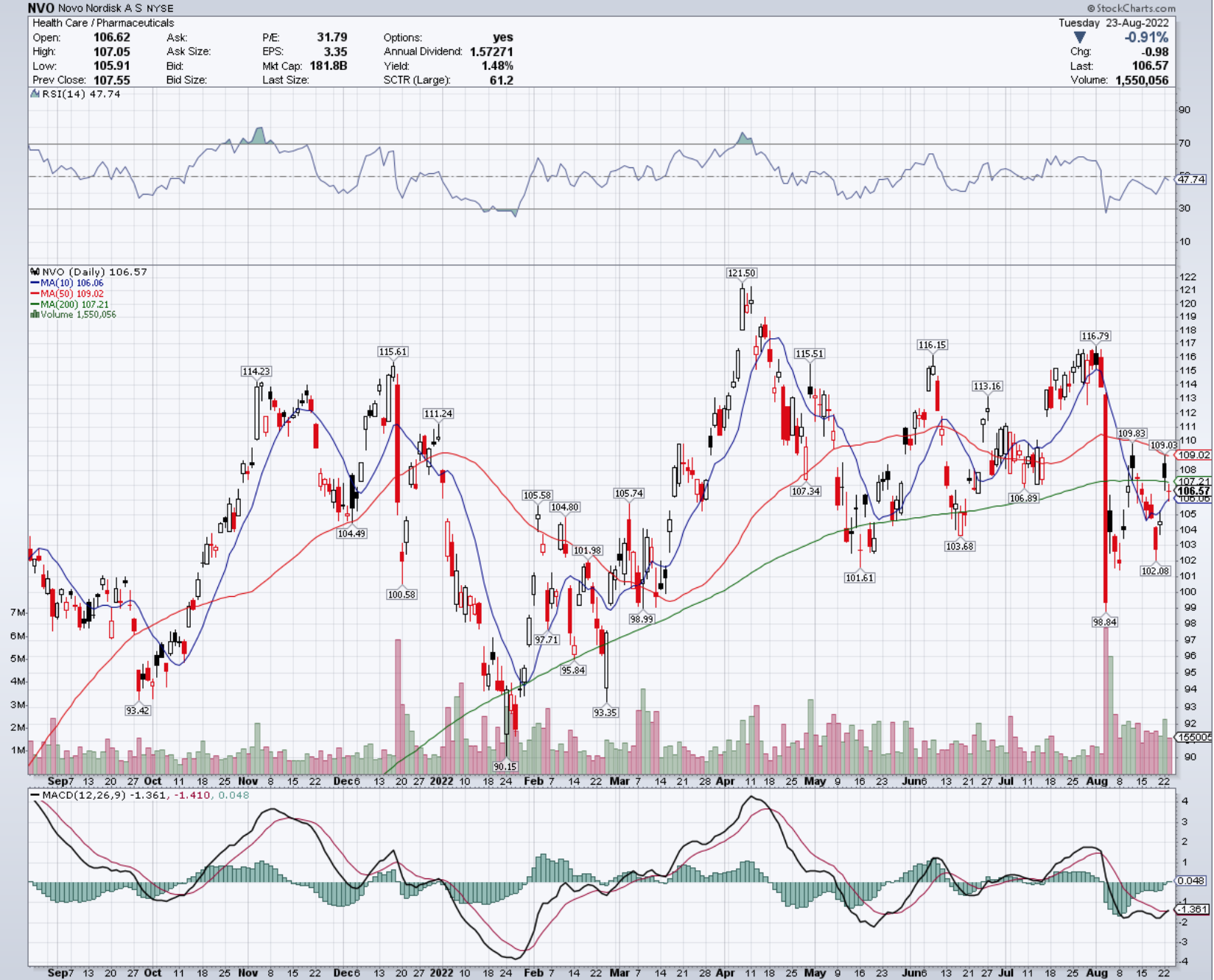Click the down-triangle change indicator beside -0.91%

tap(1079, 37)
